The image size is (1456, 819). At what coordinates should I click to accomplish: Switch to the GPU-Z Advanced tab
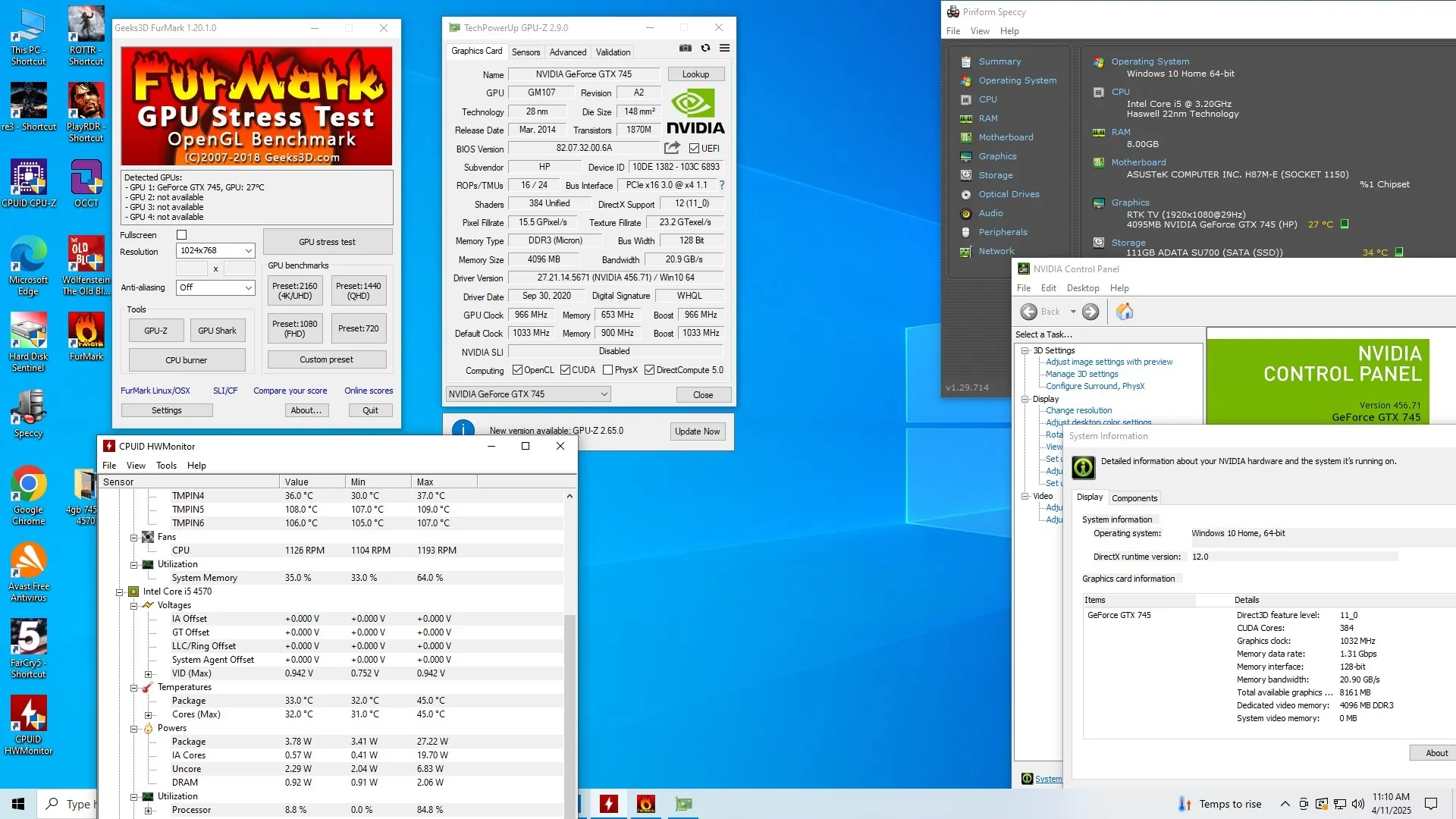pos(568,52)
